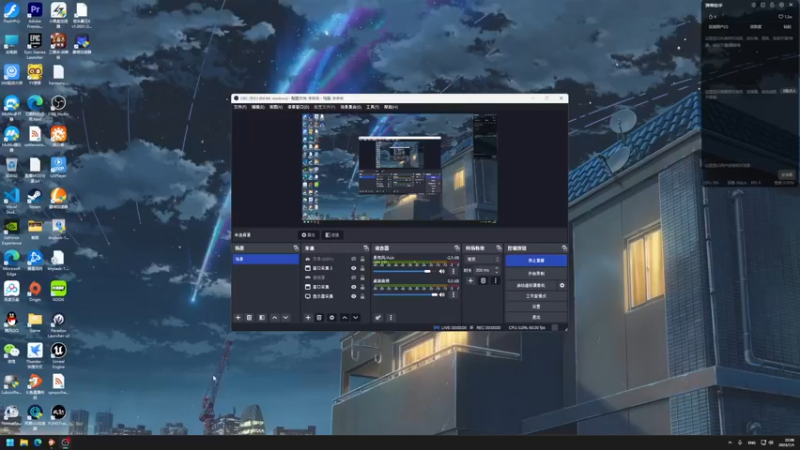Pop out the Audio Mixer dock panel

tap(457, 248)
